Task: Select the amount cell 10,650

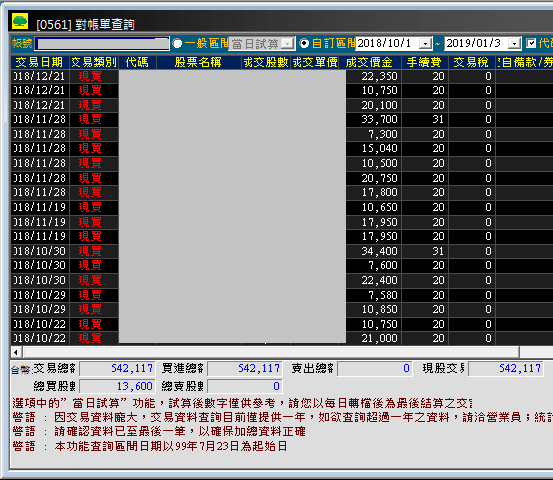Action: tap(374, 207)
